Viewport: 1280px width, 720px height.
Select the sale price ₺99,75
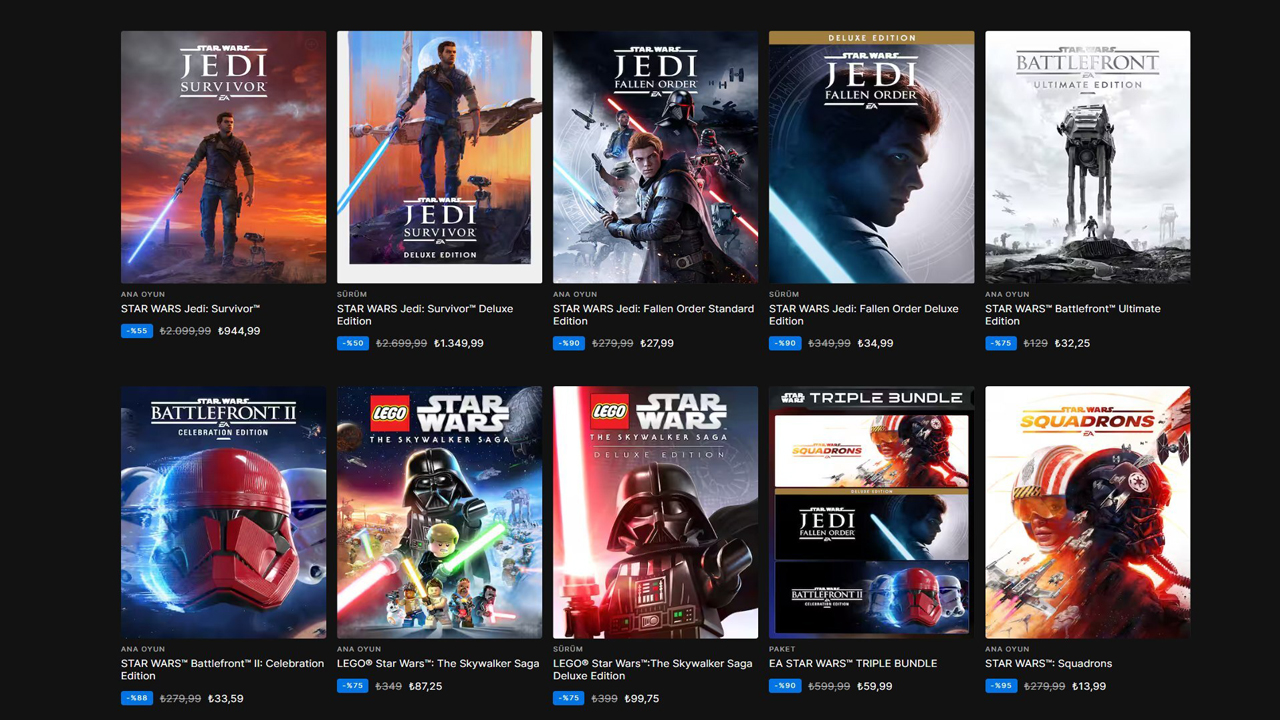[642, 698]
